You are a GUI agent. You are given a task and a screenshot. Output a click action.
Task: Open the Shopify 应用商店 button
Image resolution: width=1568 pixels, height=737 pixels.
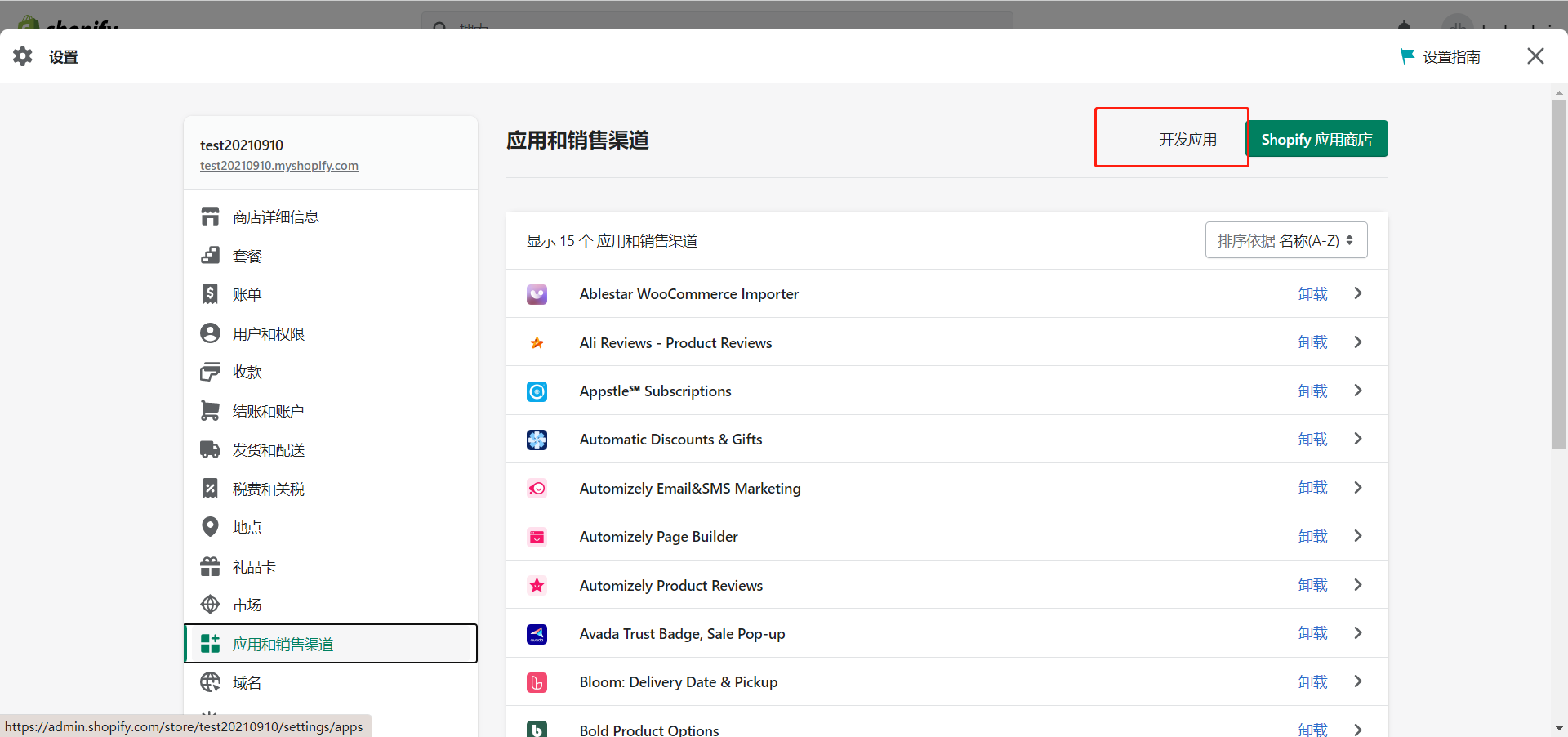click(x=1316, y=139)
